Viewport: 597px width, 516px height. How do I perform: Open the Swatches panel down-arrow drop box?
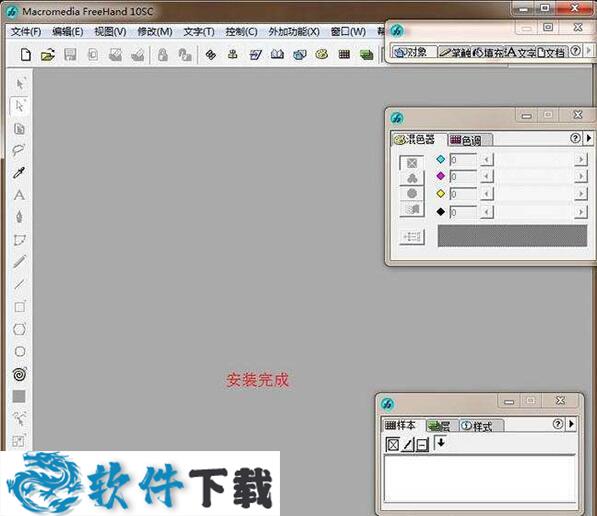[x=441, y=443]
